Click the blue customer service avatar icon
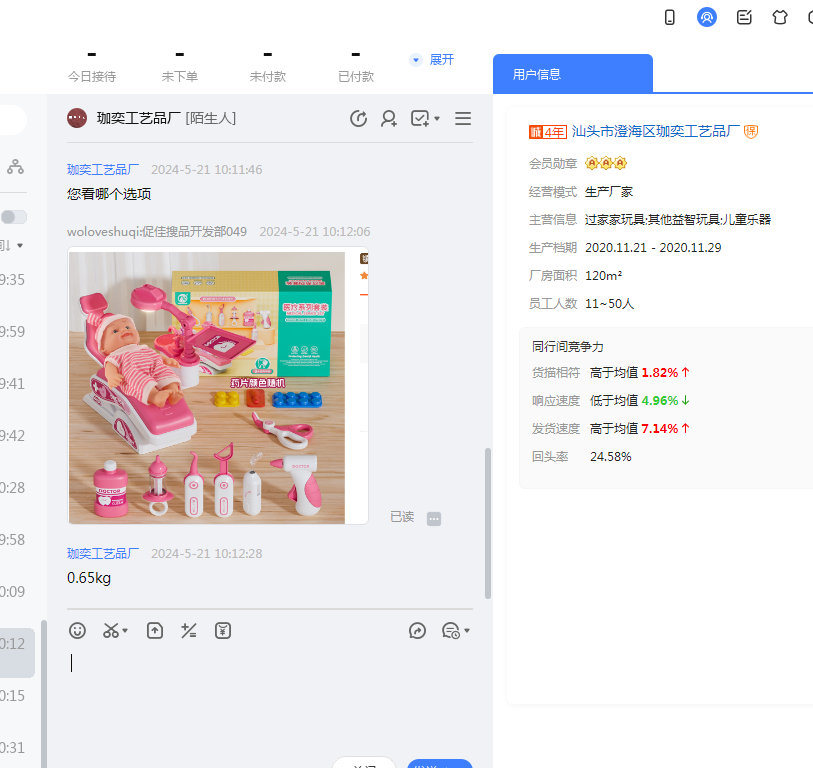Screen dimensions: 813x768 (x=707, y=17)
